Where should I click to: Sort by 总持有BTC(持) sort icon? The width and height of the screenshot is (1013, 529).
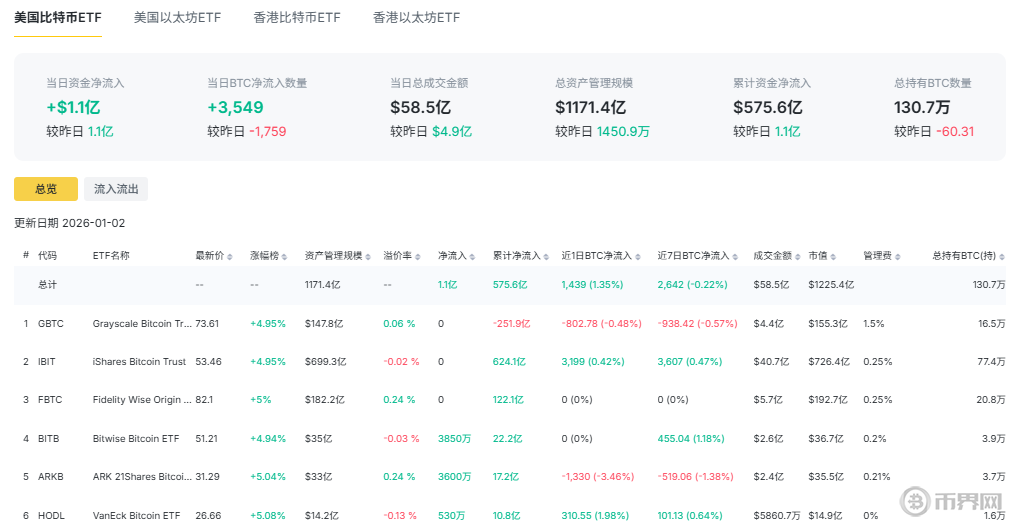pos(1001,256)
